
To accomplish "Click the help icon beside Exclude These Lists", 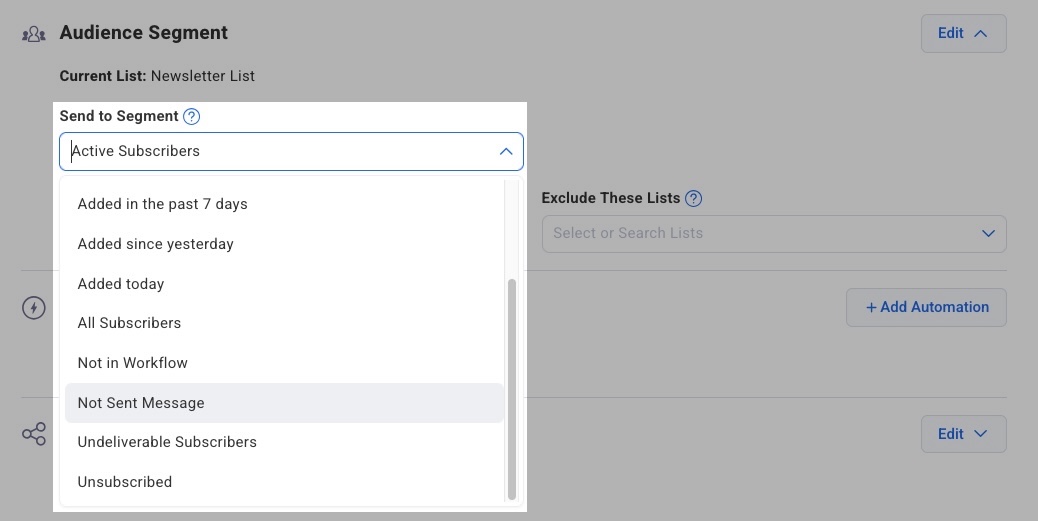I will (x=693, y=198).
